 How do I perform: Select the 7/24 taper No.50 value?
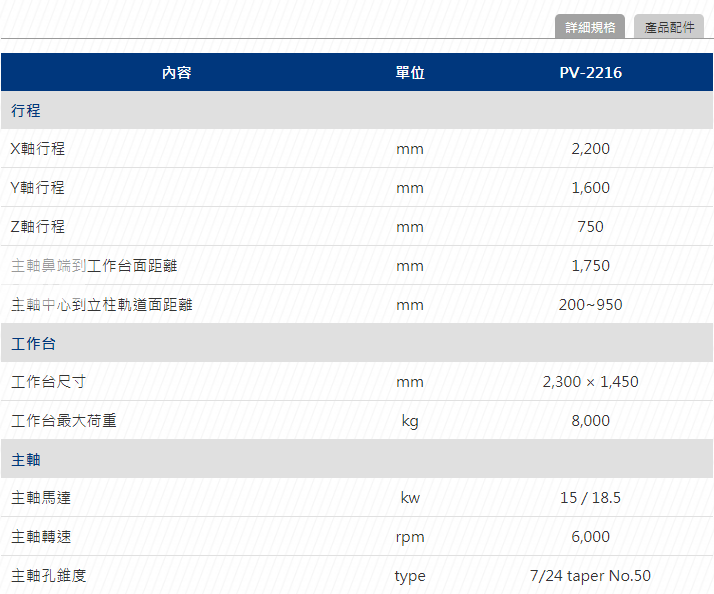590,576
